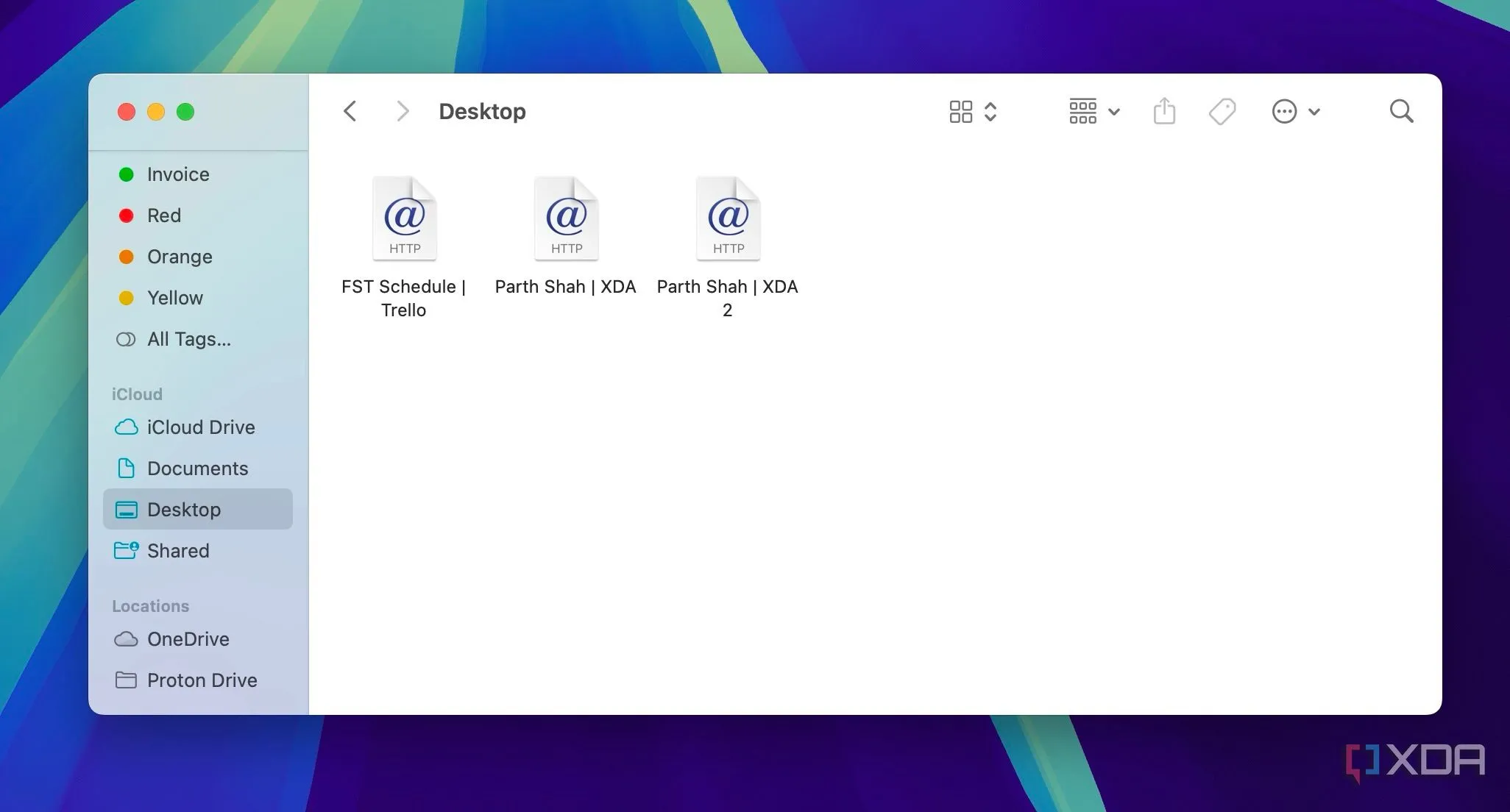The image size is (1510, 812).
Task: Click the iCloud section header
Action: tap(137, 394)
